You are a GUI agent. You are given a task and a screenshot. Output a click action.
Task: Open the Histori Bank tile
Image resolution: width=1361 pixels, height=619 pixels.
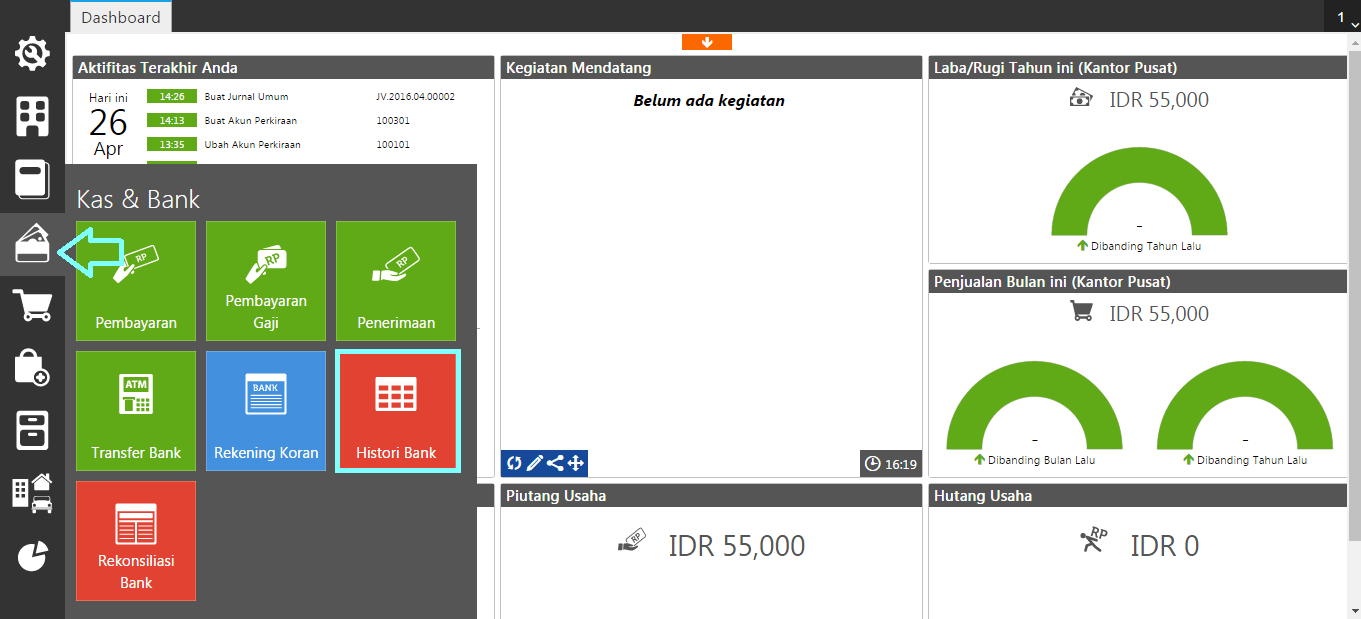point(397,411)
